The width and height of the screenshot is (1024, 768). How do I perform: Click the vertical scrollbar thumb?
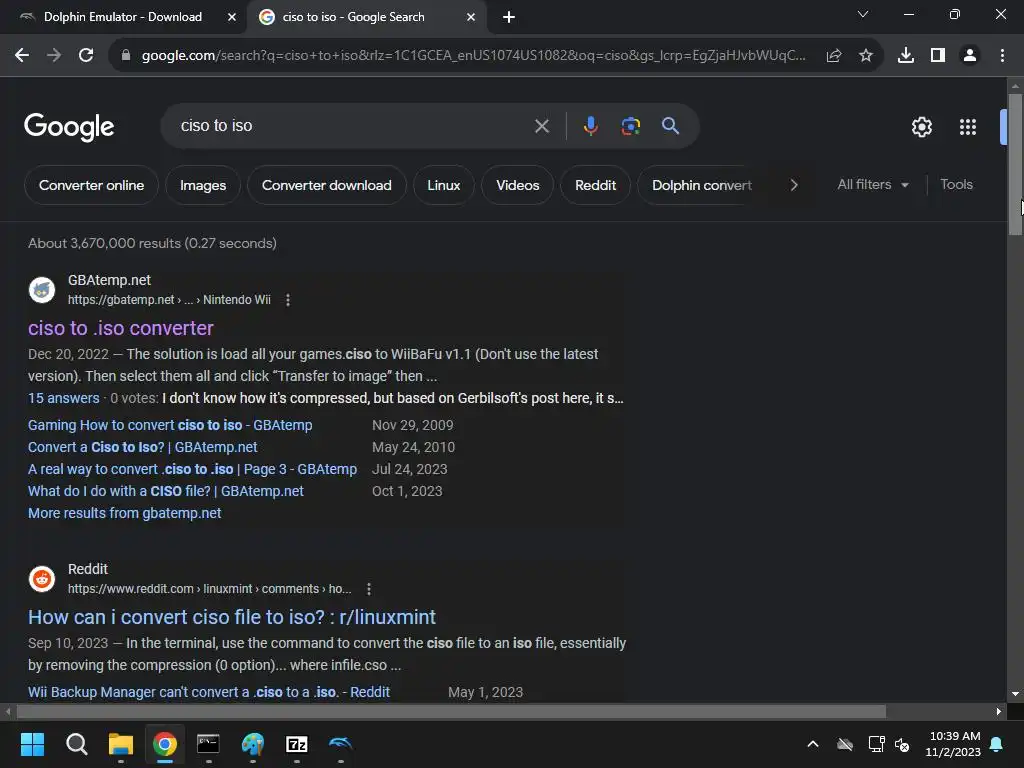(1015, 165)
